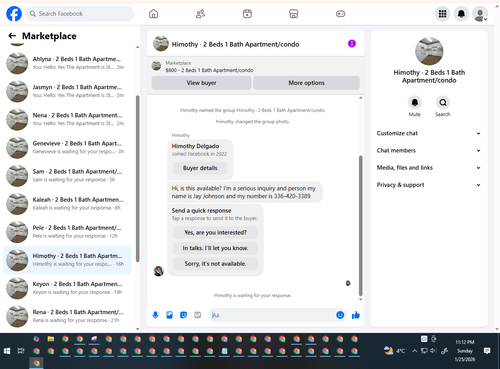Open the Marketplace storefront tab icon

pyautogui.click(x=294, y=14)
